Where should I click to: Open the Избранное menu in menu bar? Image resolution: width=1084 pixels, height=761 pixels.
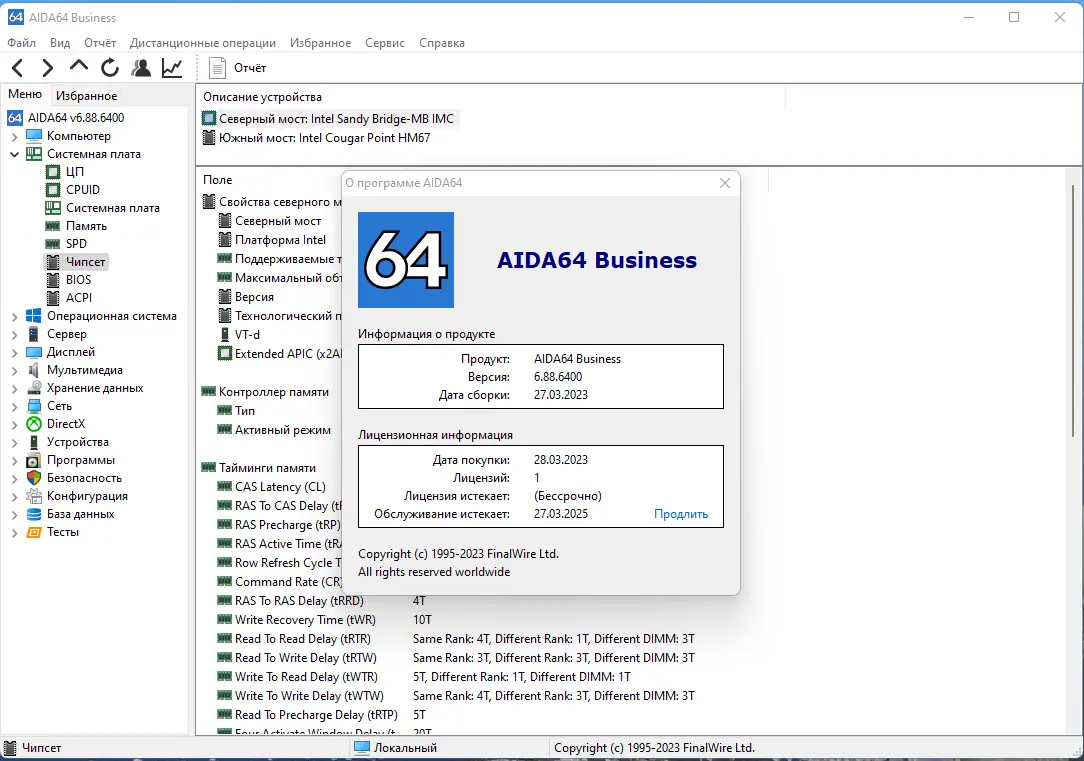pyautogui.click(x=320, y=43)
